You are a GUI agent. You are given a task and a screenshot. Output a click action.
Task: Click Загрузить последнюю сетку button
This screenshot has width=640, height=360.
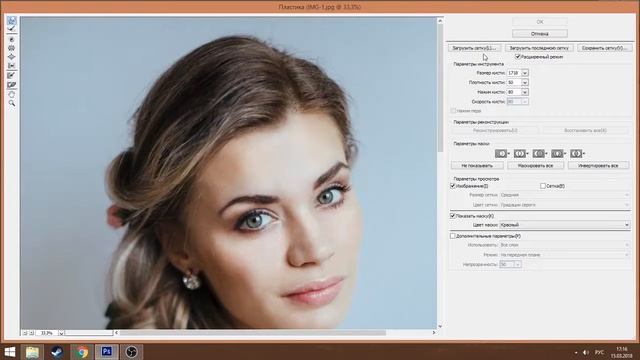[539, 48]
